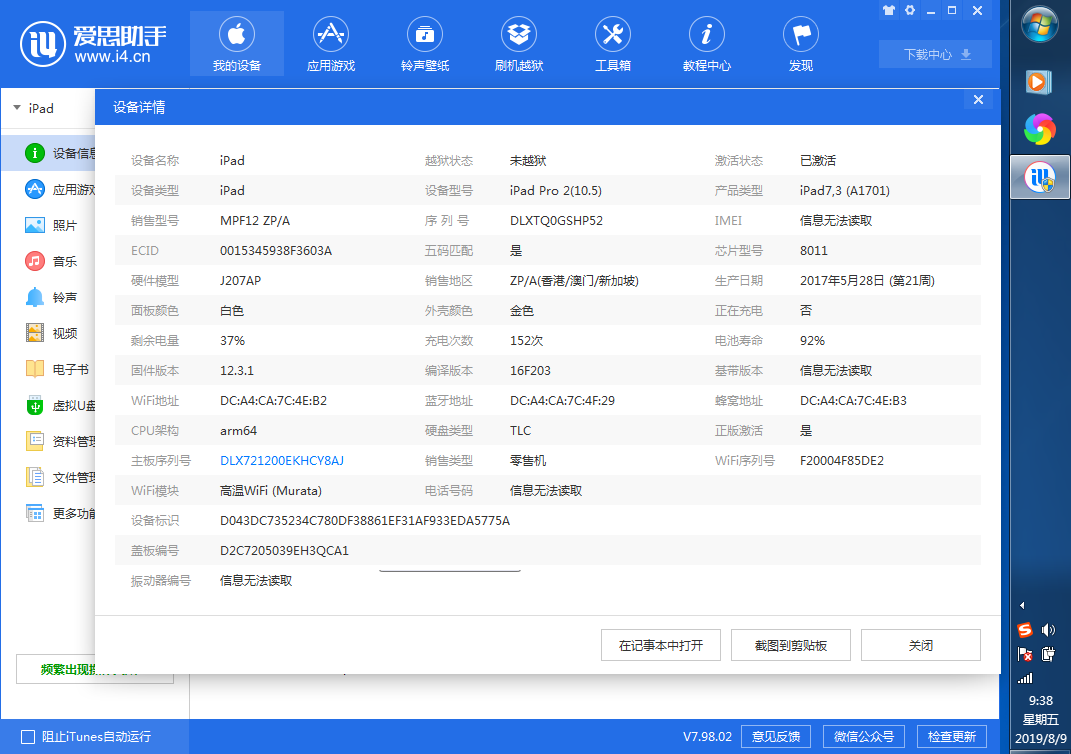Click the blue motherboard serial number link
The height and width of the screenshot is (754, 1071).
point(282,461)
